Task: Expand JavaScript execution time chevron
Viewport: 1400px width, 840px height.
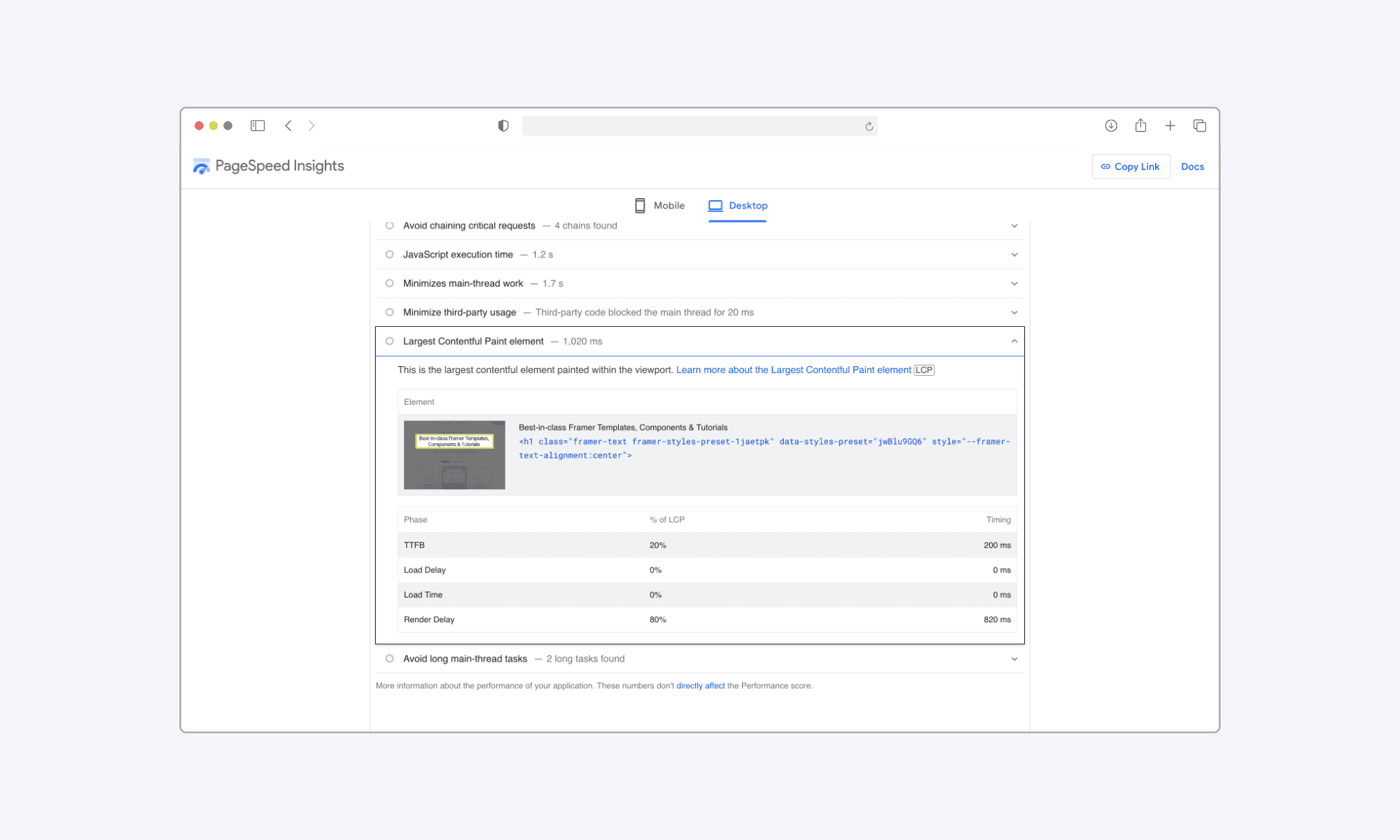Action: [x=1014, y=255]
